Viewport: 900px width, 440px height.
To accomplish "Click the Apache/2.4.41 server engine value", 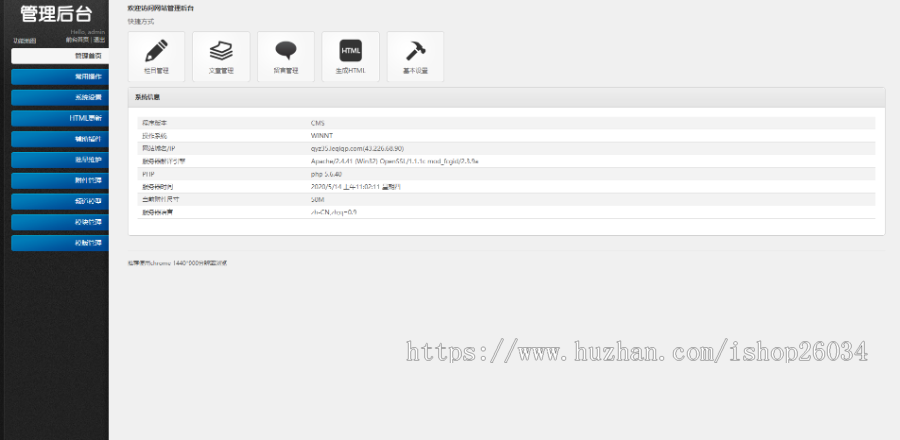I will coord(394,161).
